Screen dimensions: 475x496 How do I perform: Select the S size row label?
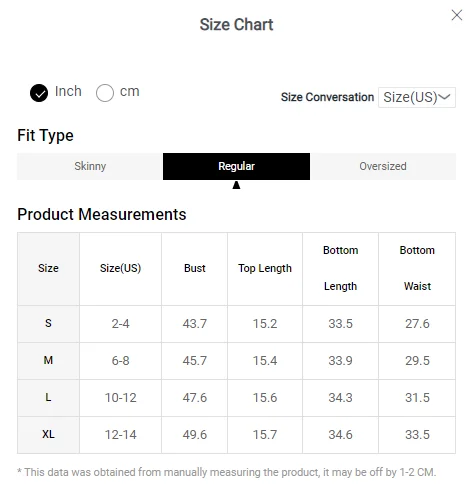(x=48, y=323)
